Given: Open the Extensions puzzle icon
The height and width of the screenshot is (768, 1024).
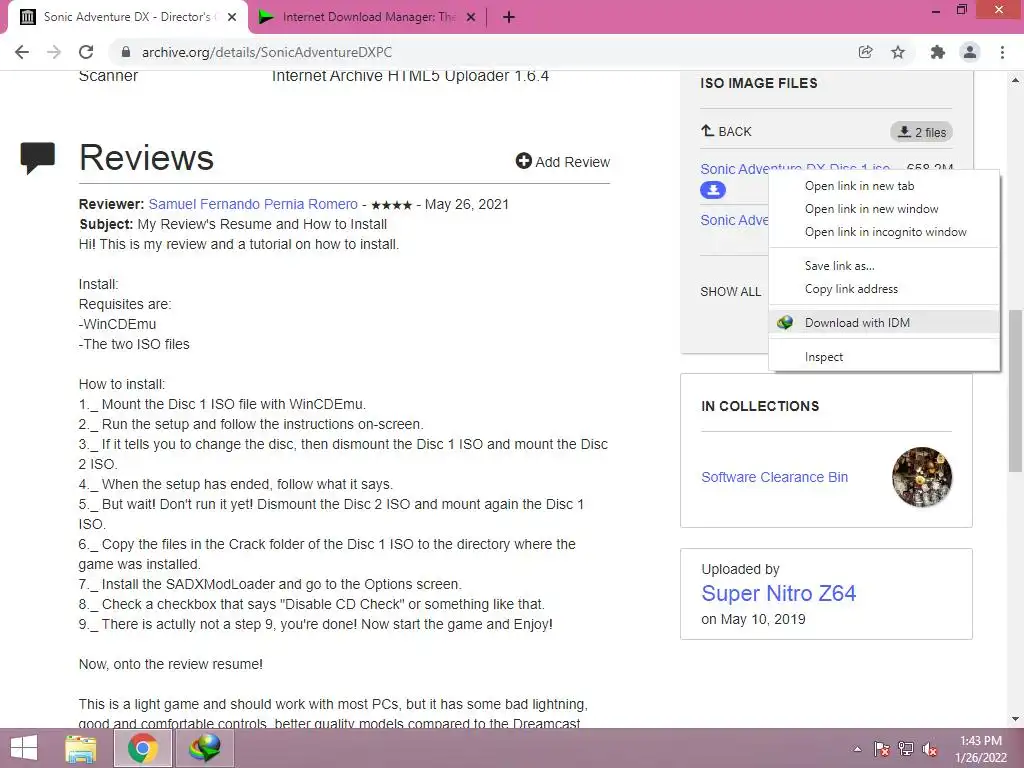Looking at the screenshot, I should 938,52.
